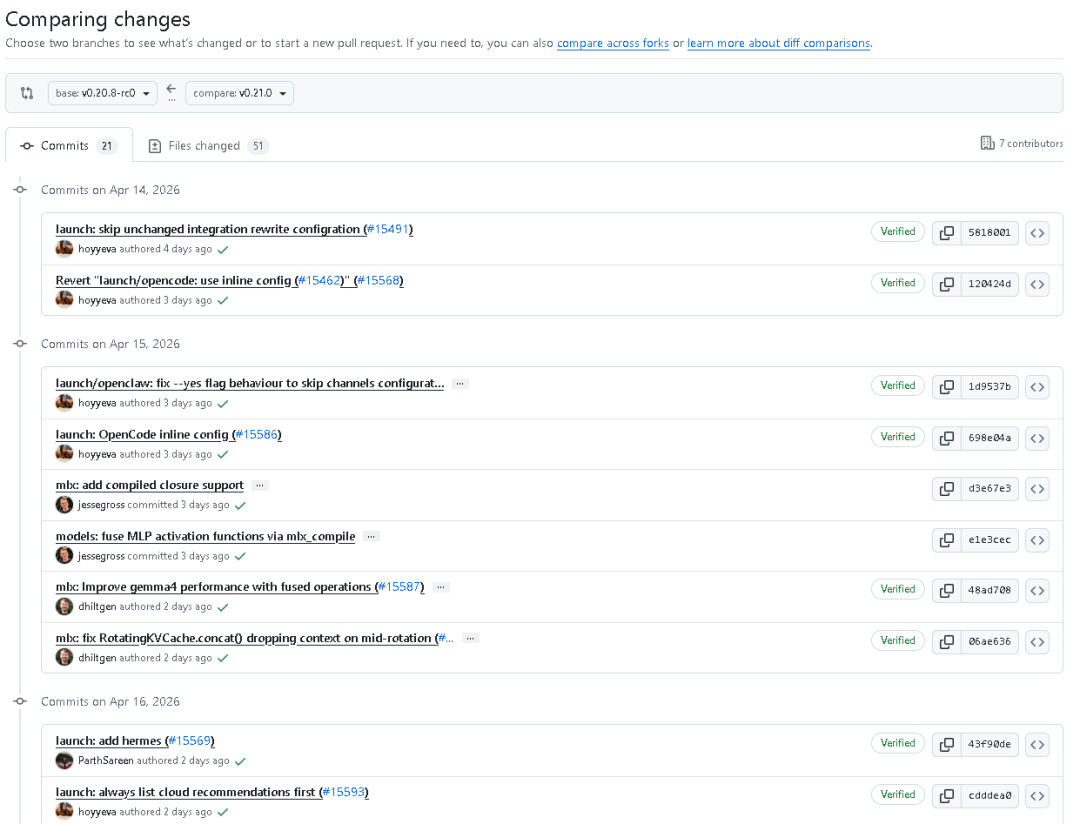Screen dimensions: 1080x824
Task: Copy full SHA for commit 43f90de
Action: [946, 745]
